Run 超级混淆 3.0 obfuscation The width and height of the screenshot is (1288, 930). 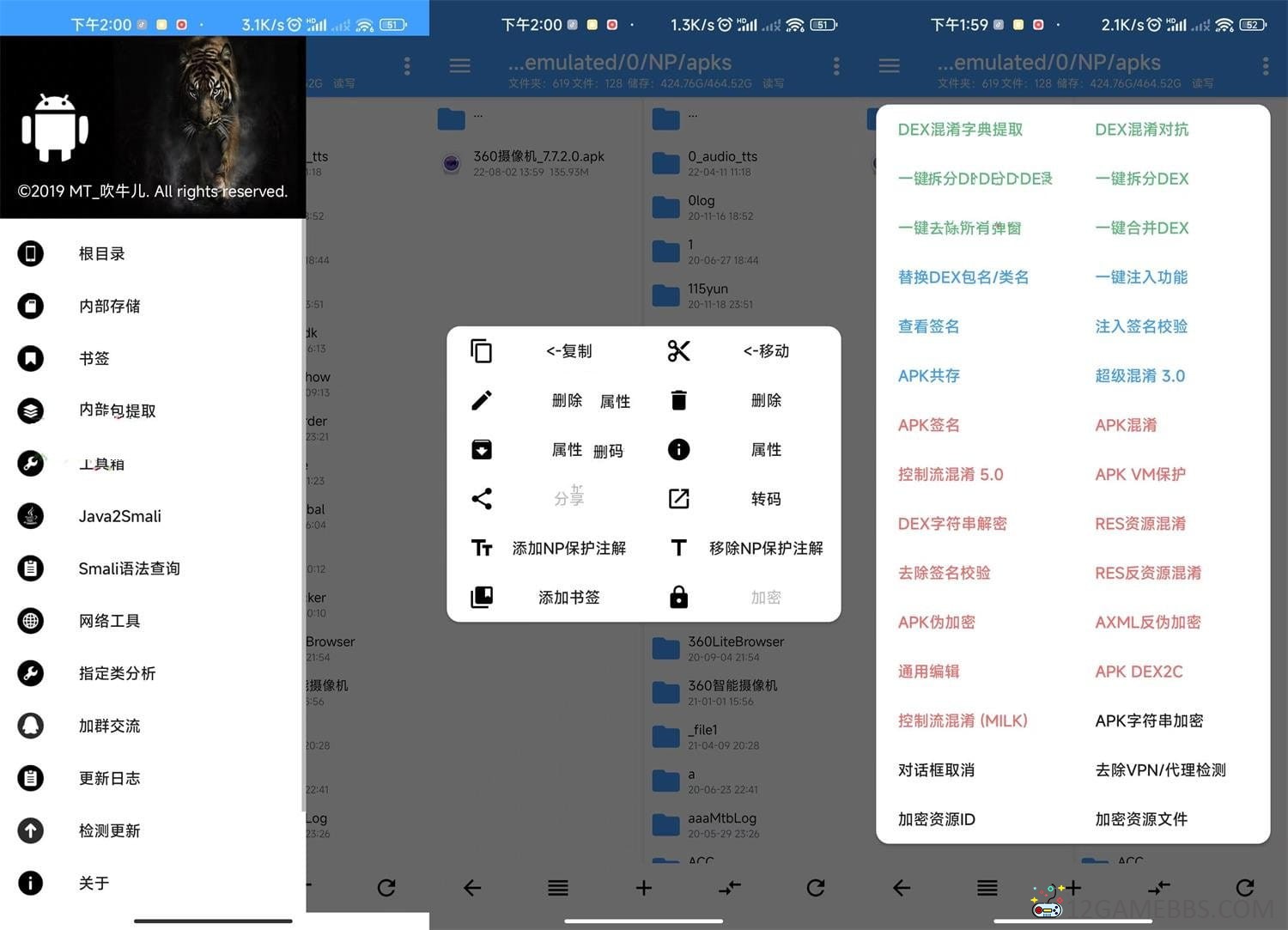1139,375
